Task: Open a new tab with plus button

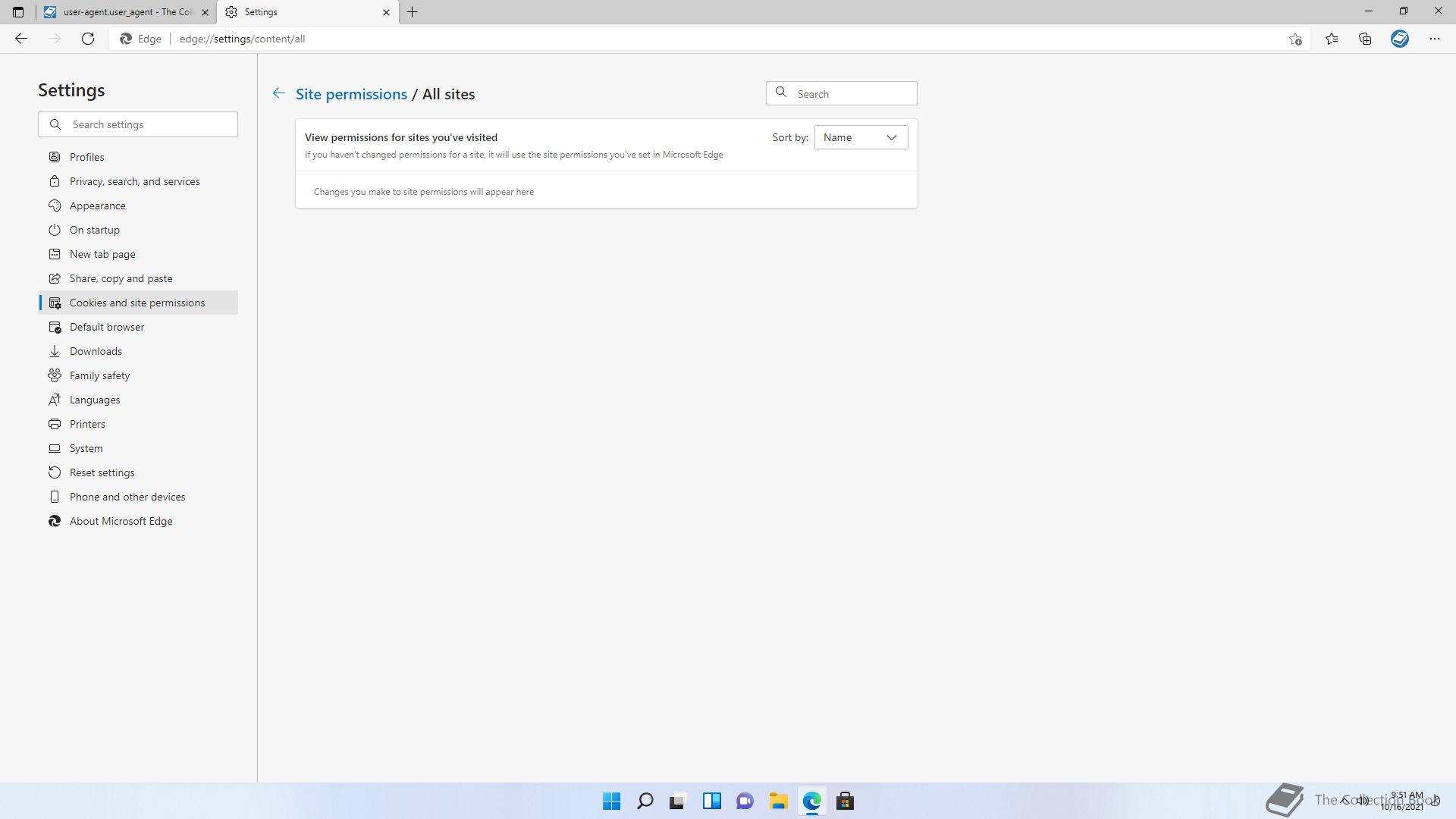Action: pos(413,12)
